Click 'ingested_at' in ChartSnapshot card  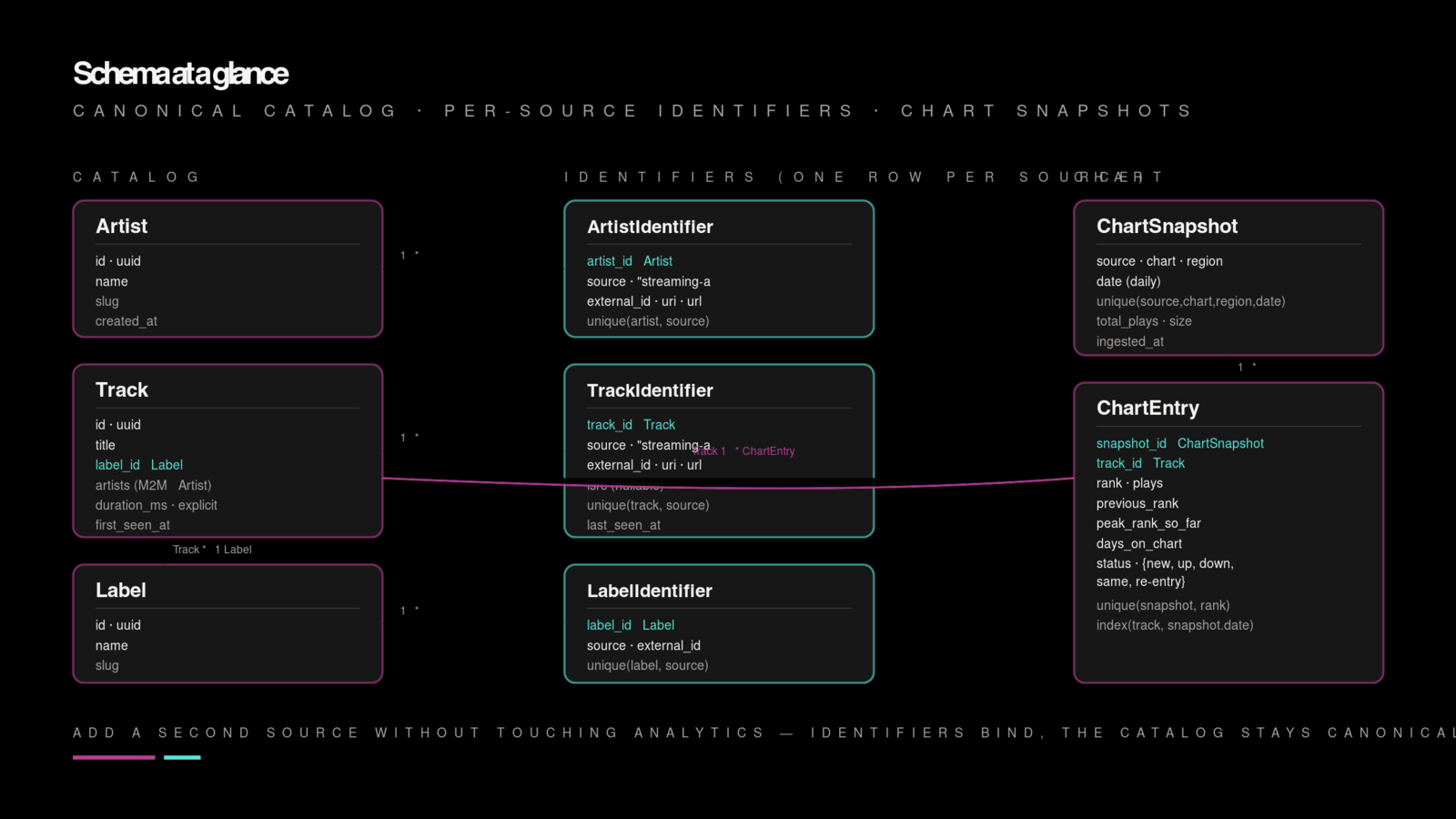(1130, 341)
